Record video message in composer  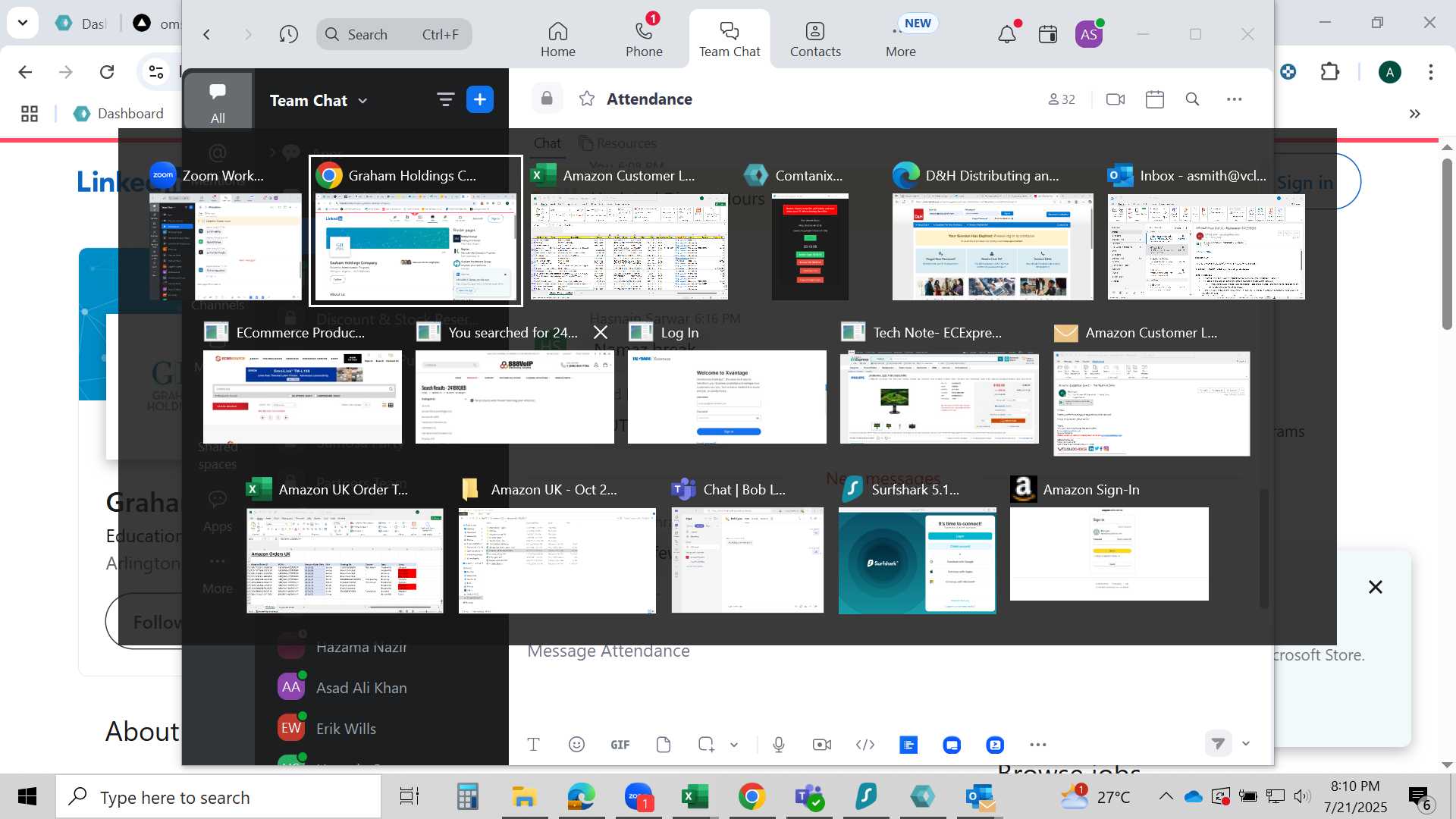(822, 745)
